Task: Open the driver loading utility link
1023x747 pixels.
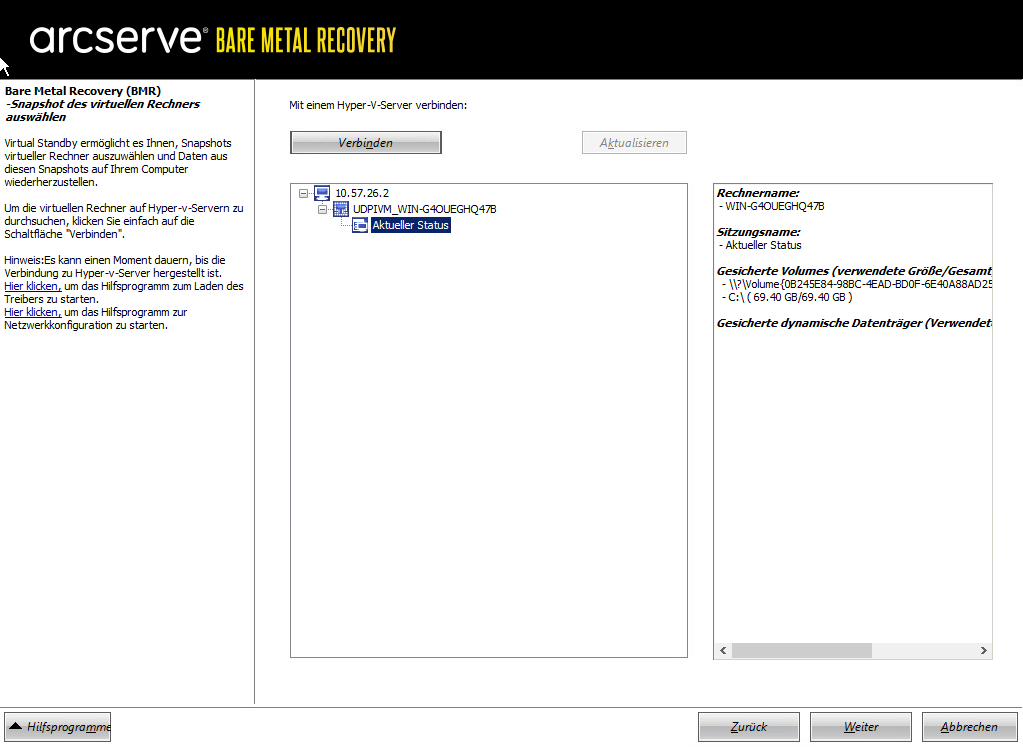Action: [33, 286]
